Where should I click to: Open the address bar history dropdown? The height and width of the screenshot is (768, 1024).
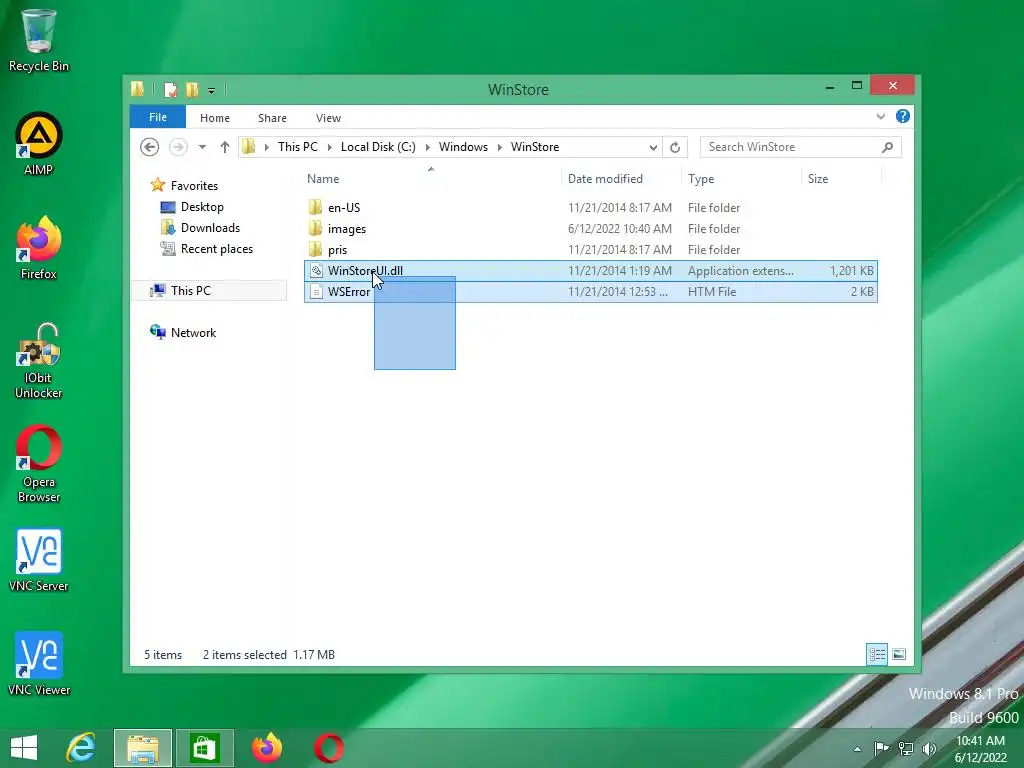click(653, 148)
